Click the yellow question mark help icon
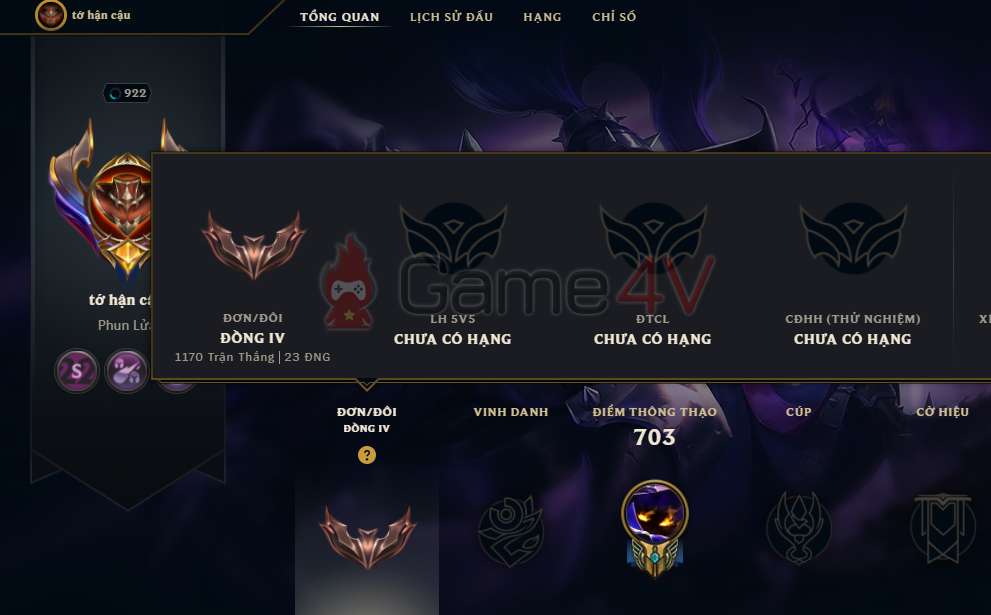The image size is (991, 615). click(367, 455)
